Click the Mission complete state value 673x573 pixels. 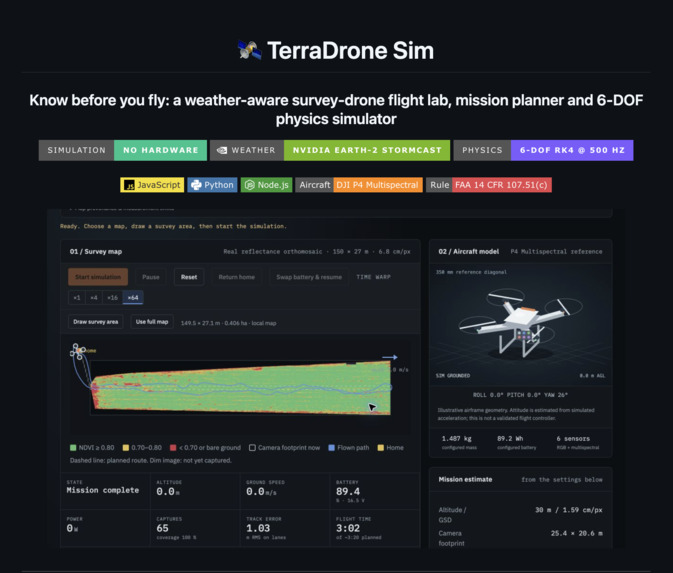[103, 490]
